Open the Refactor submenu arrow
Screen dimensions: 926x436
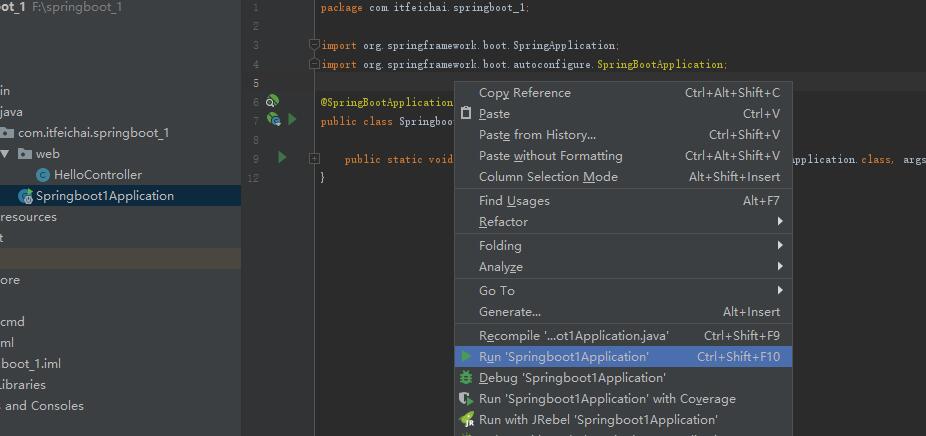coord(780,222)
